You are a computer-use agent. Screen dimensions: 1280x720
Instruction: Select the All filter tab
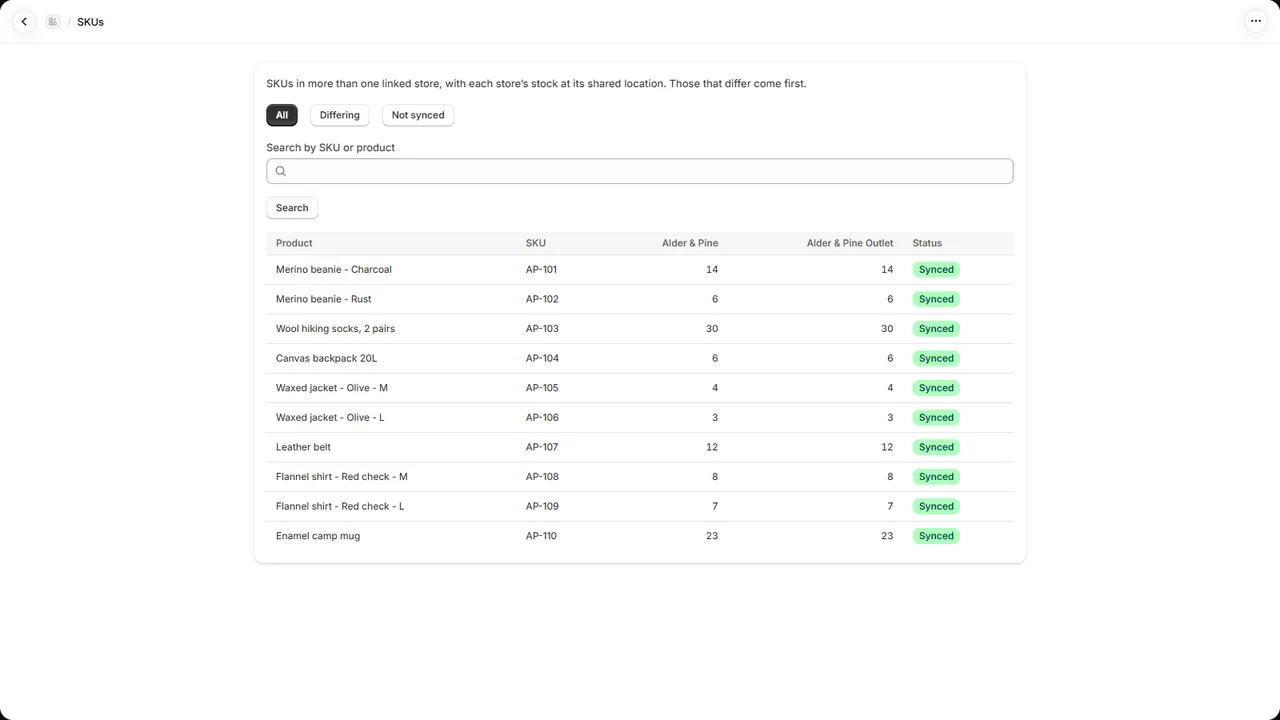click(x=282, y=115)
